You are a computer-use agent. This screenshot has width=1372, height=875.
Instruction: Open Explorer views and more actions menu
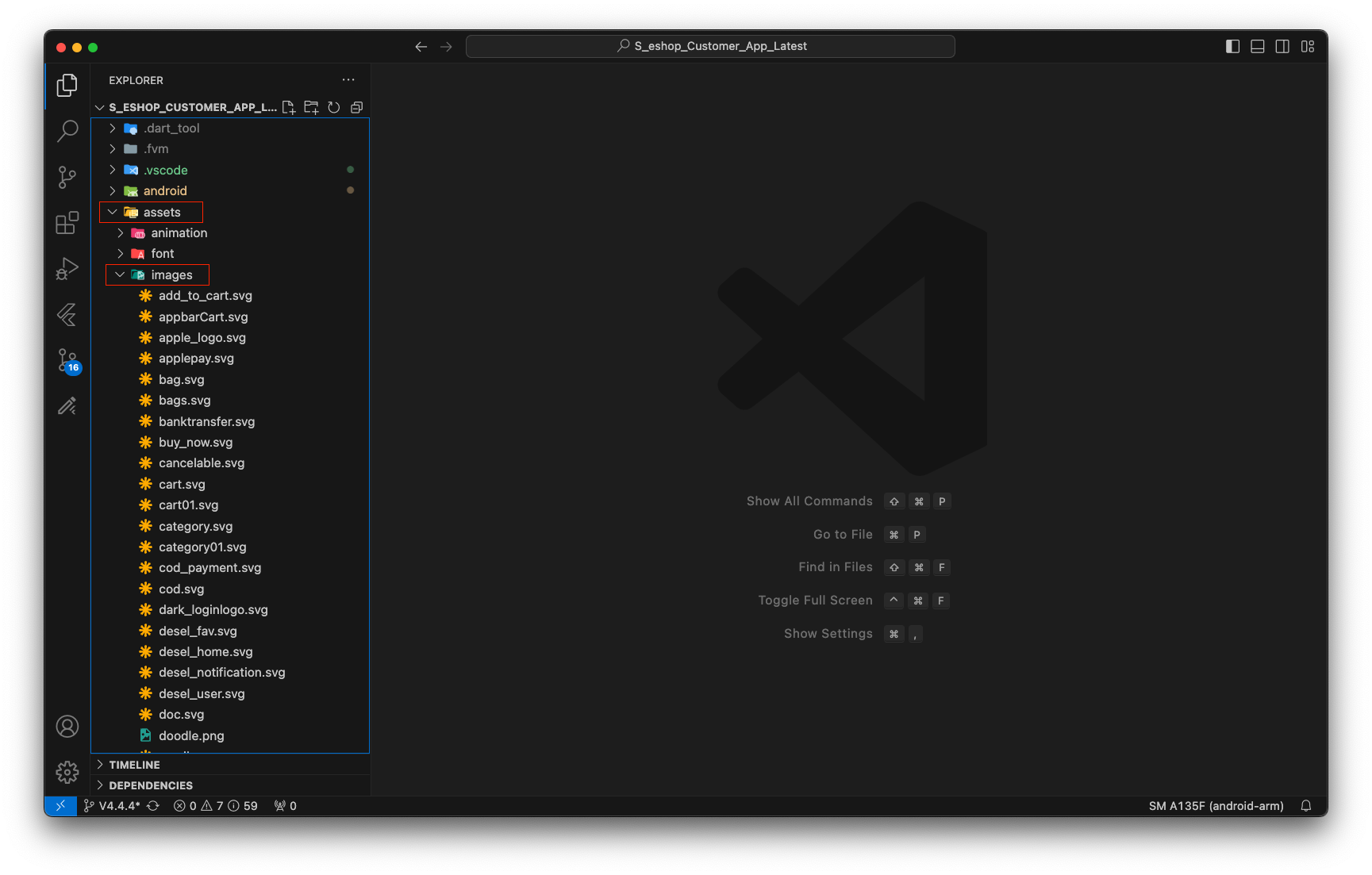point(348,80)
